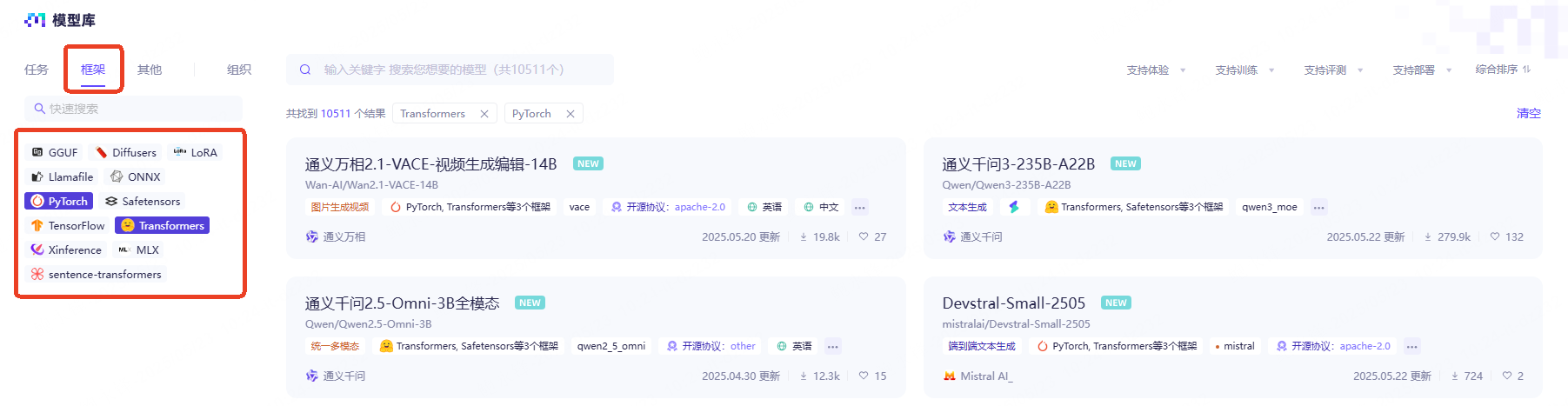Click the Mistral AI_ organization icon
Screen dimensions: 1568x406
[x=950, y=376]
